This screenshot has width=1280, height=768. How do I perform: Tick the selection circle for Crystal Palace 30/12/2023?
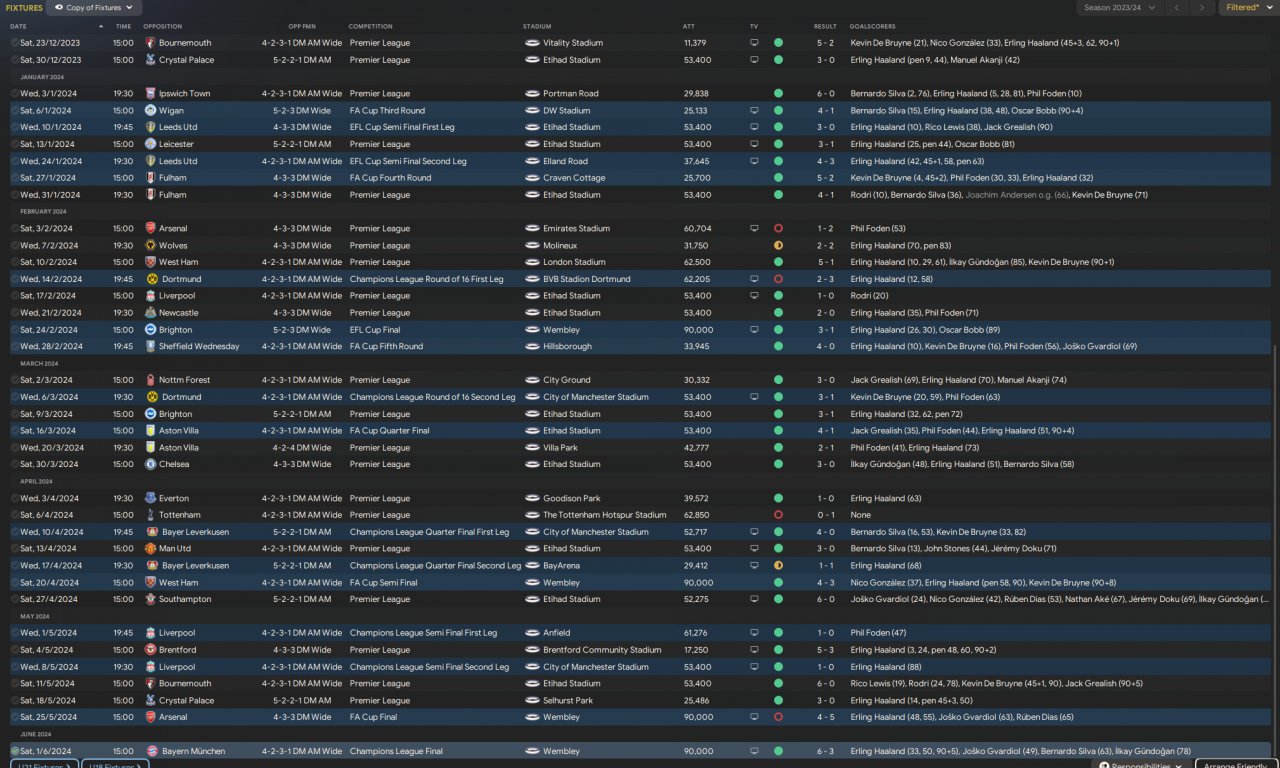click(15, 60)
